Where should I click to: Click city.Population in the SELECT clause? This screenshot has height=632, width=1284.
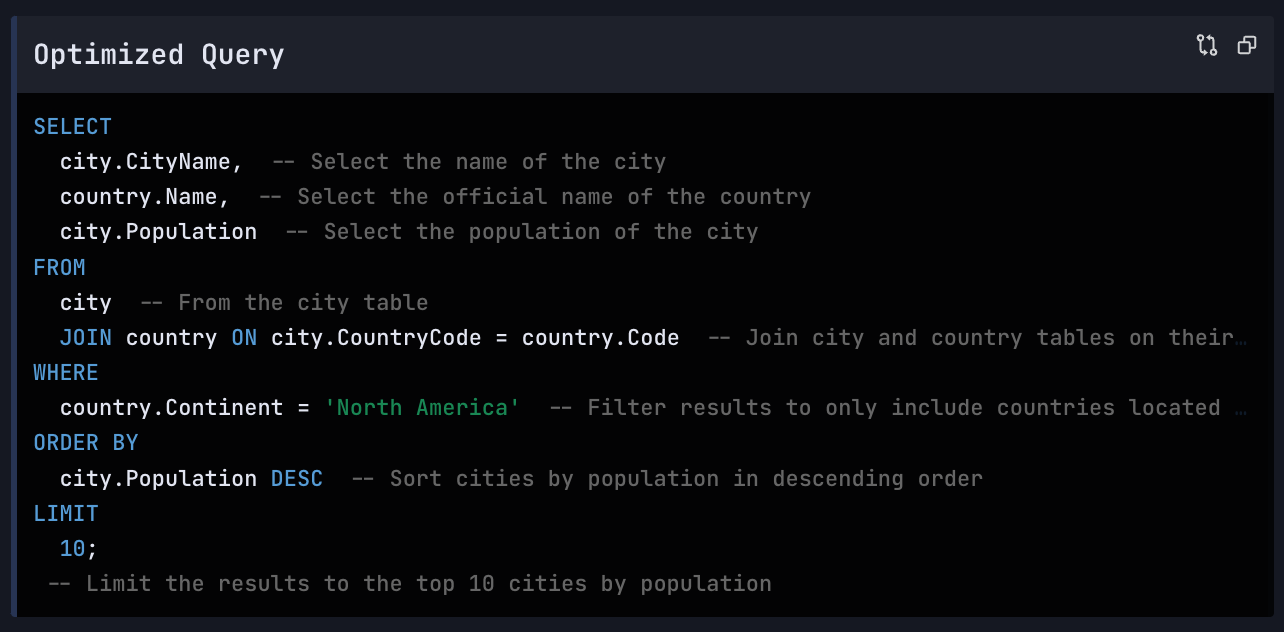pos(158,232)
